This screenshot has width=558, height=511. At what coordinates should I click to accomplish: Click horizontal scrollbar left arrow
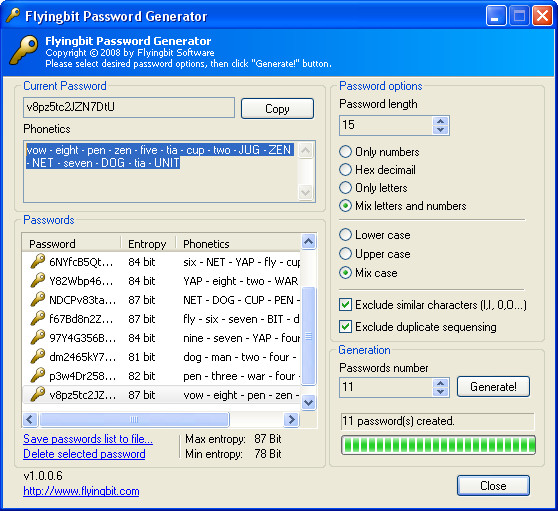tap(30, 420)
